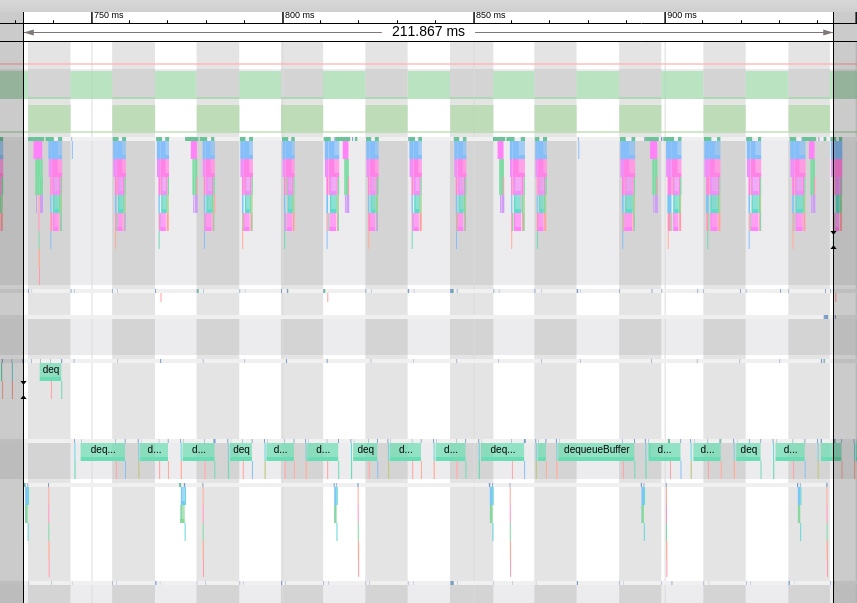Click left arrowhead of the duration span
The image size is (857, 603).
point(29,32)
